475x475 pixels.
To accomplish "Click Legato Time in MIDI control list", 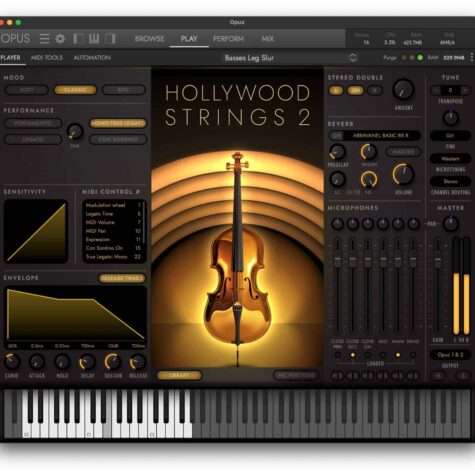I will [113, 214].
